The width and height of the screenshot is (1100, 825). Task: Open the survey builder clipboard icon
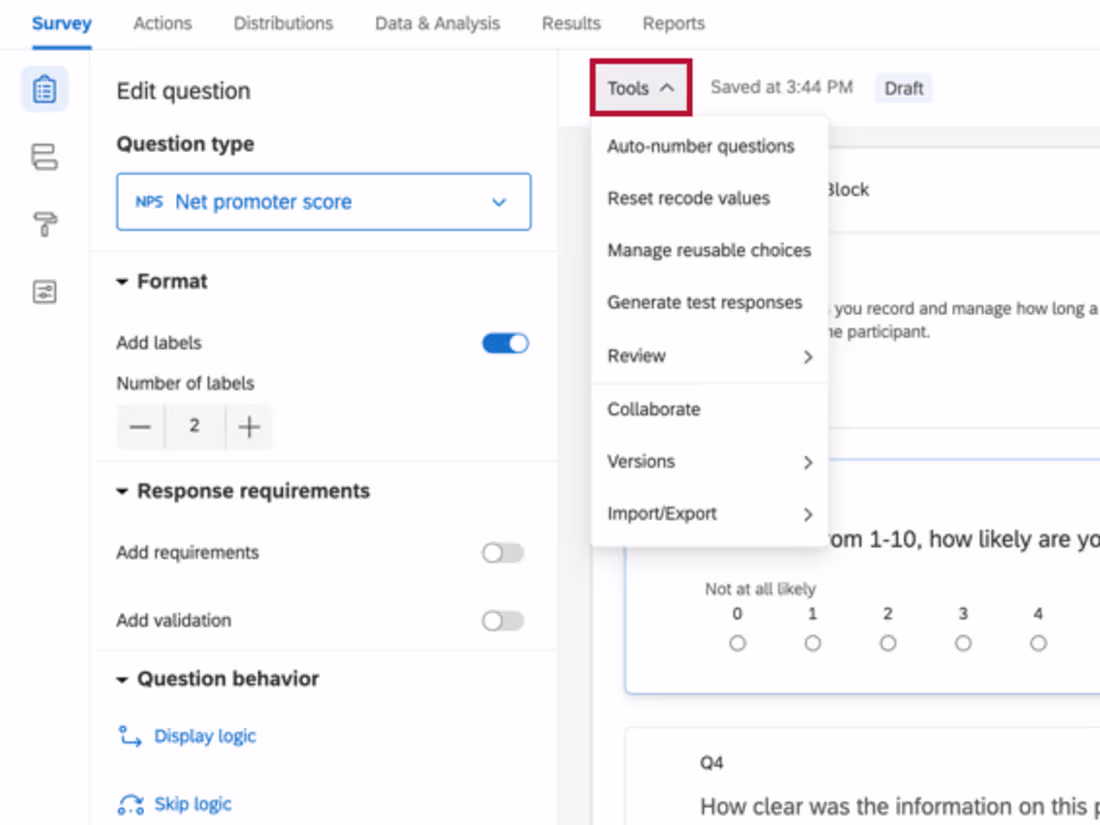44,90
